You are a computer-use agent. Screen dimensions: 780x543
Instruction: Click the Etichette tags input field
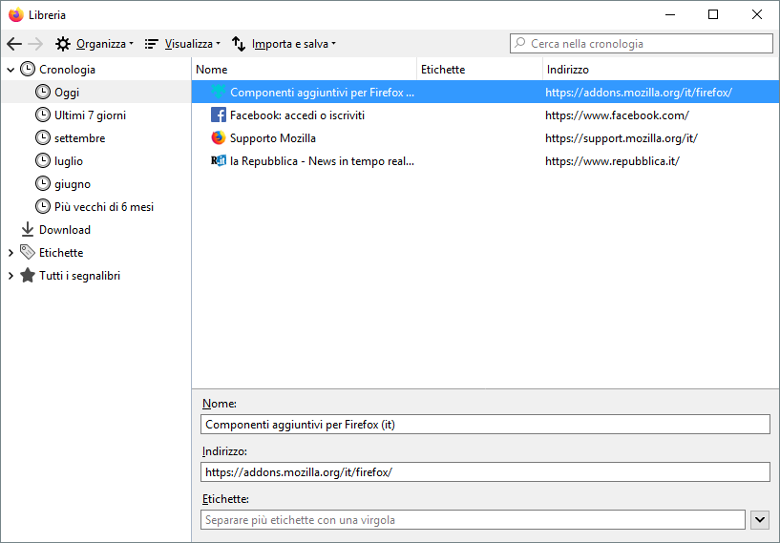pos(472,520)
